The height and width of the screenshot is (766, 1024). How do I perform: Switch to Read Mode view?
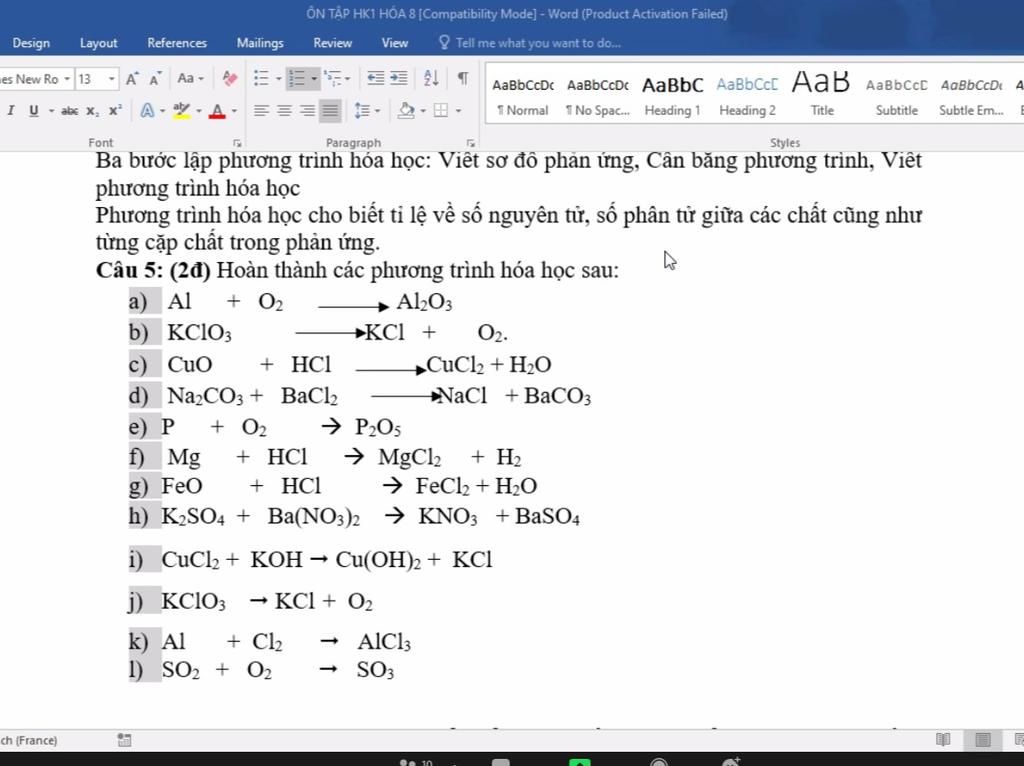coord(943,739)
